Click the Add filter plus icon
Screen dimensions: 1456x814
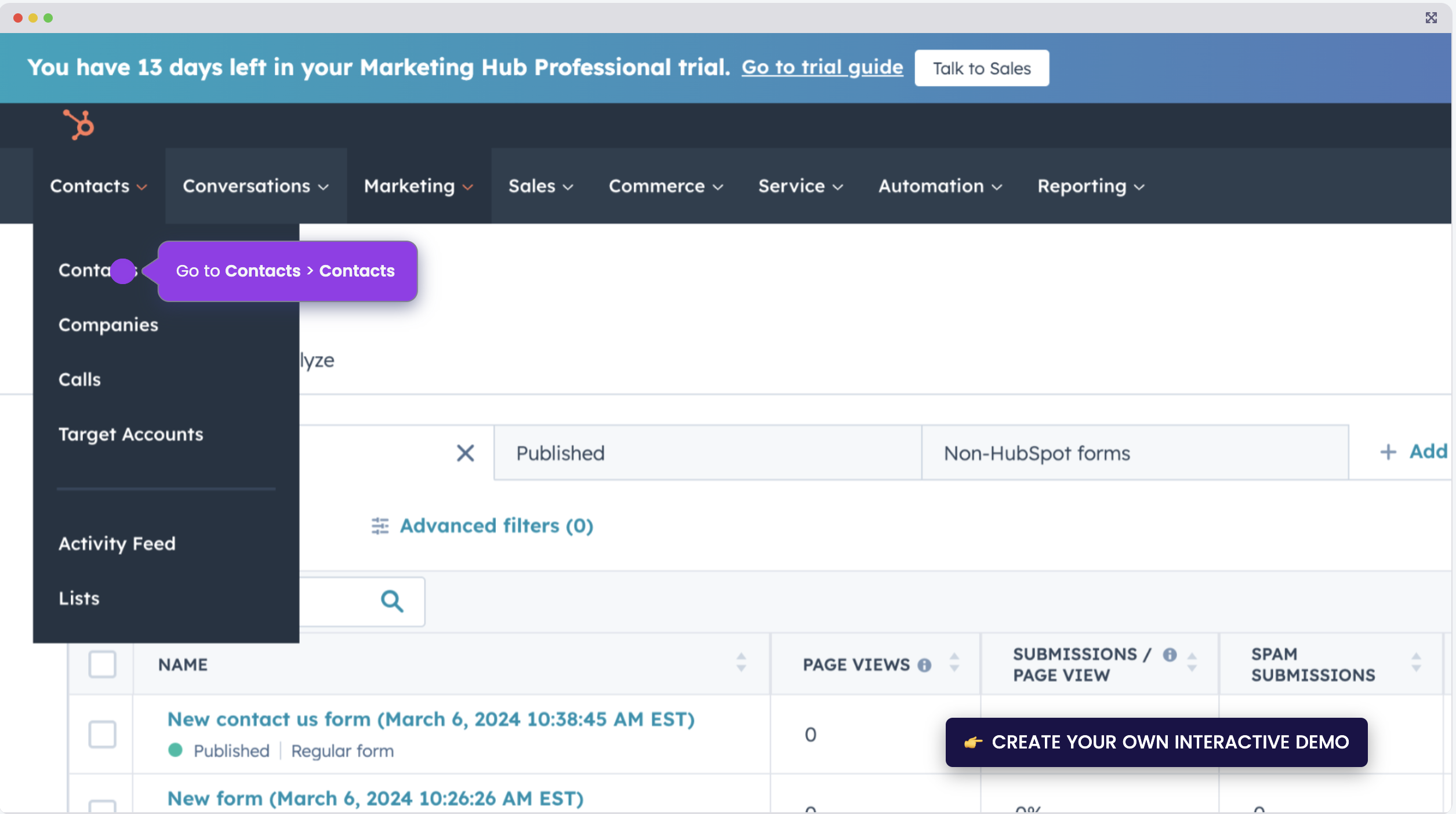tap(1388, 452)
